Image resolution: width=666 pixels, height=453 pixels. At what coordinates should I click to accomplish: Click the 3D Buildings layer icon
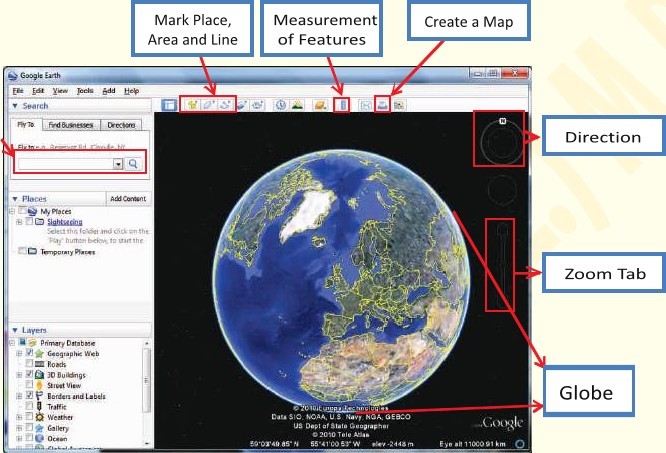(39, 375)
